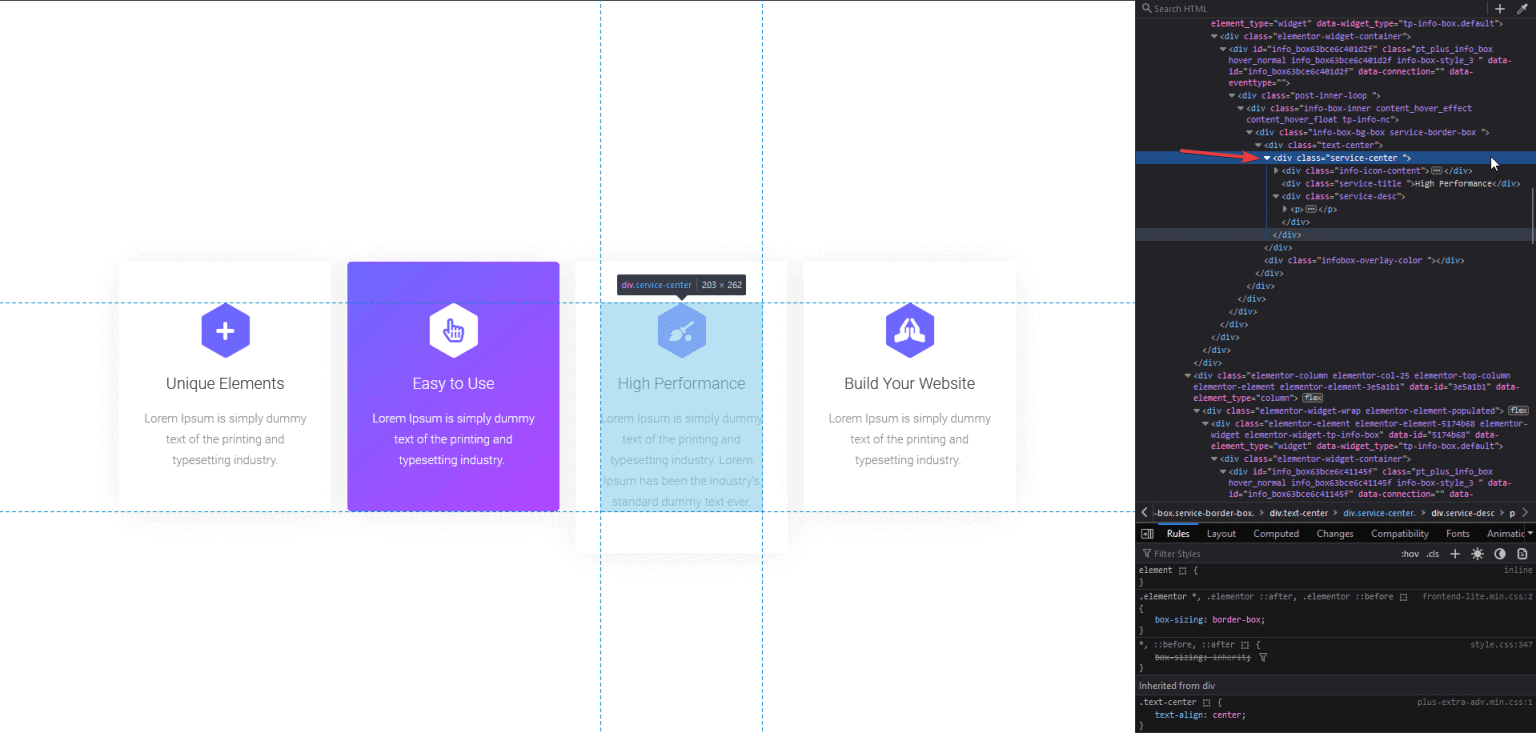Click the create new node plus icon
The height and width of the screenshot is (733, 1536).
pos(1499,9)
